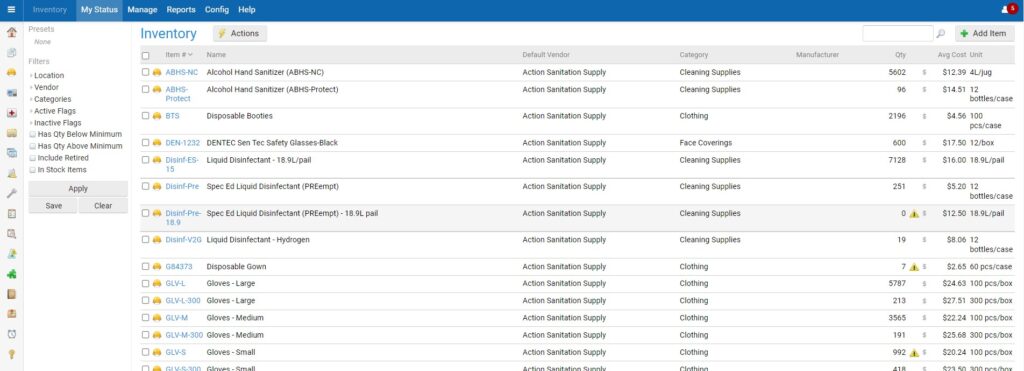The image size is (1024, 371).
Task: Open the red cross medical sidebar icon
Action: (11, 113)
